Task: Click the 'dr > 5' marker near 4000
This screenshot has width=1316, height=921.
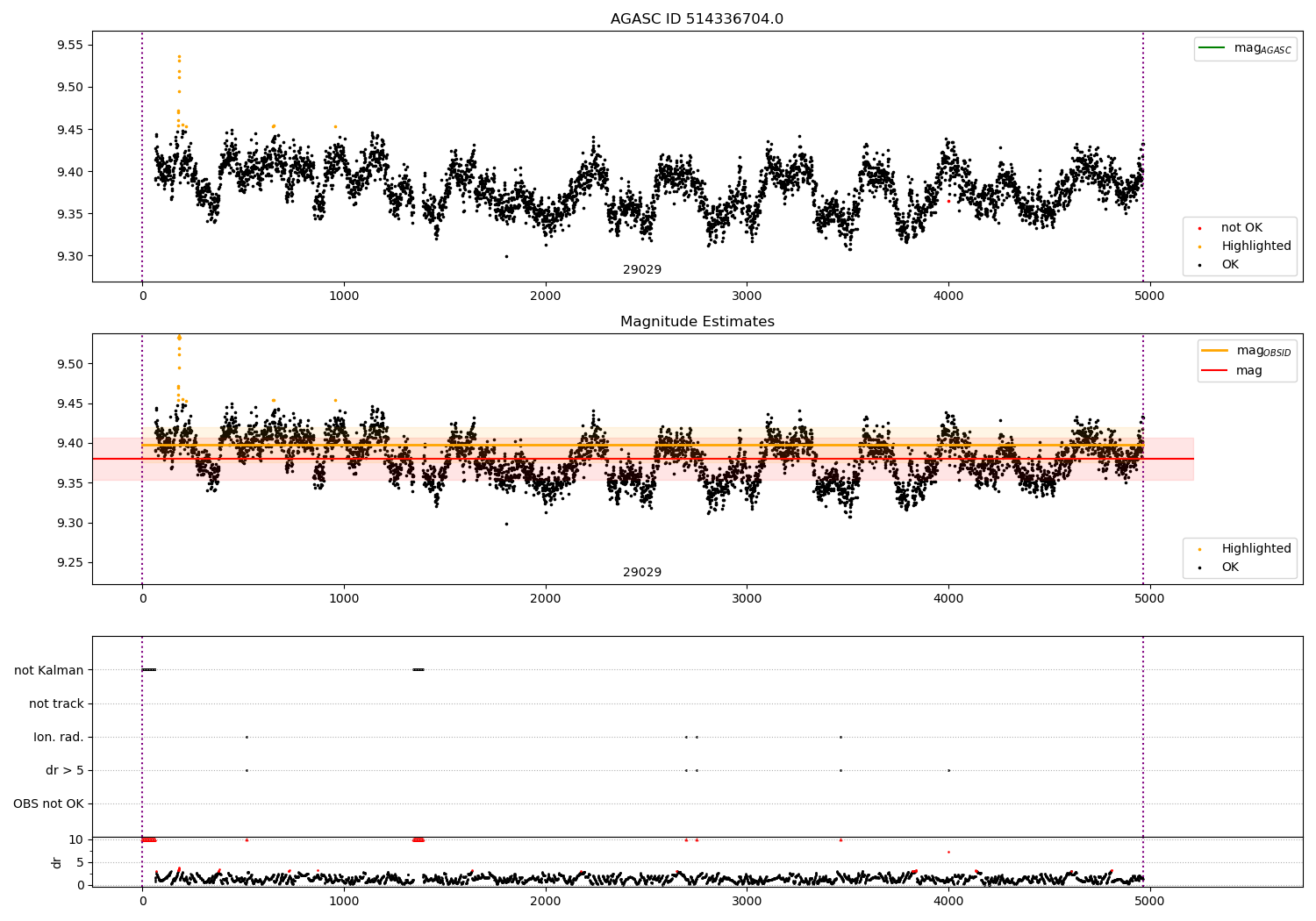Action: [x=948, y=770]
